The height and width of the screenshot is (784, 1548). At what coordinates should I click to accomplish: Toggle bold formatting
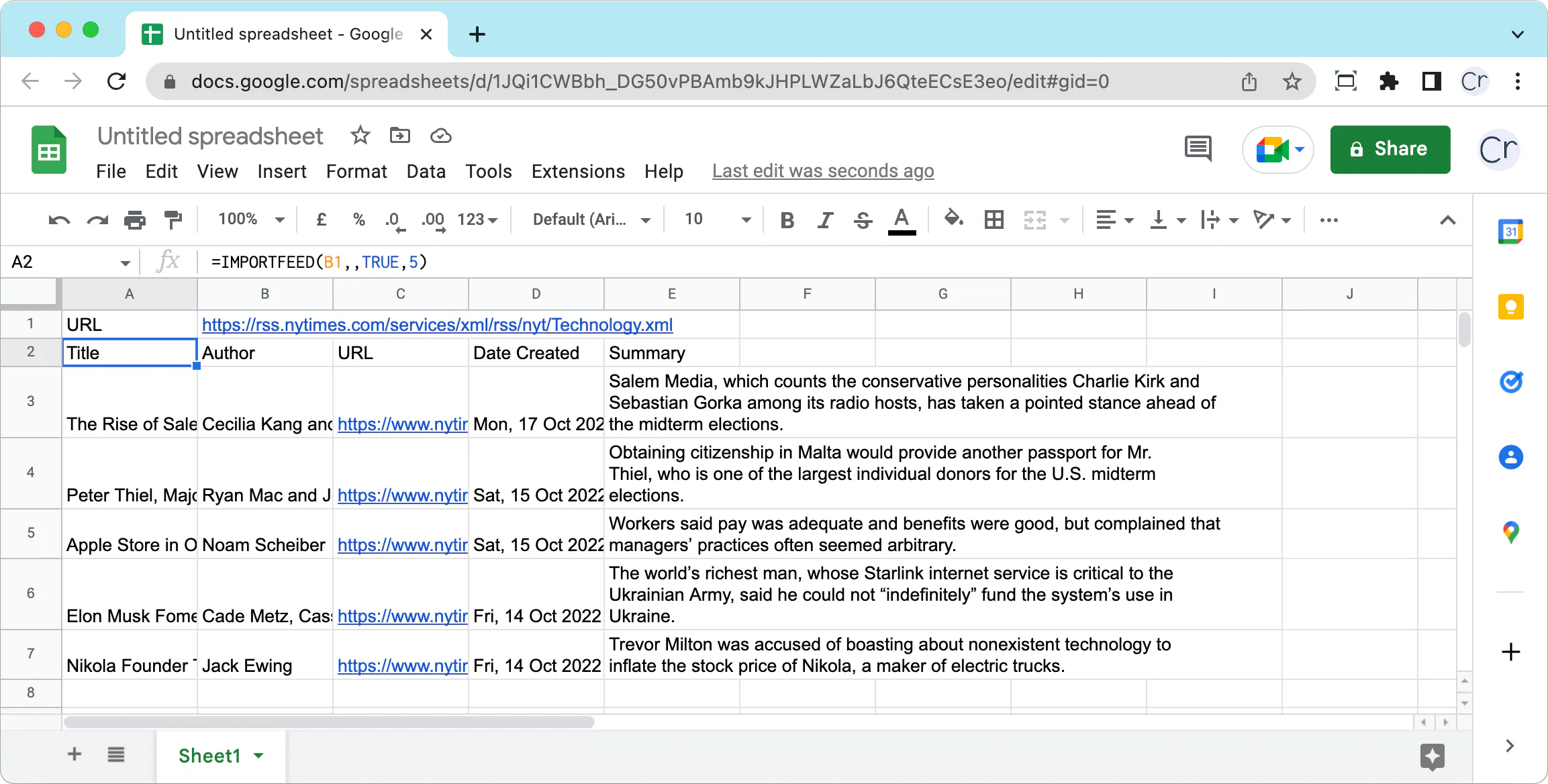(787, 220)
